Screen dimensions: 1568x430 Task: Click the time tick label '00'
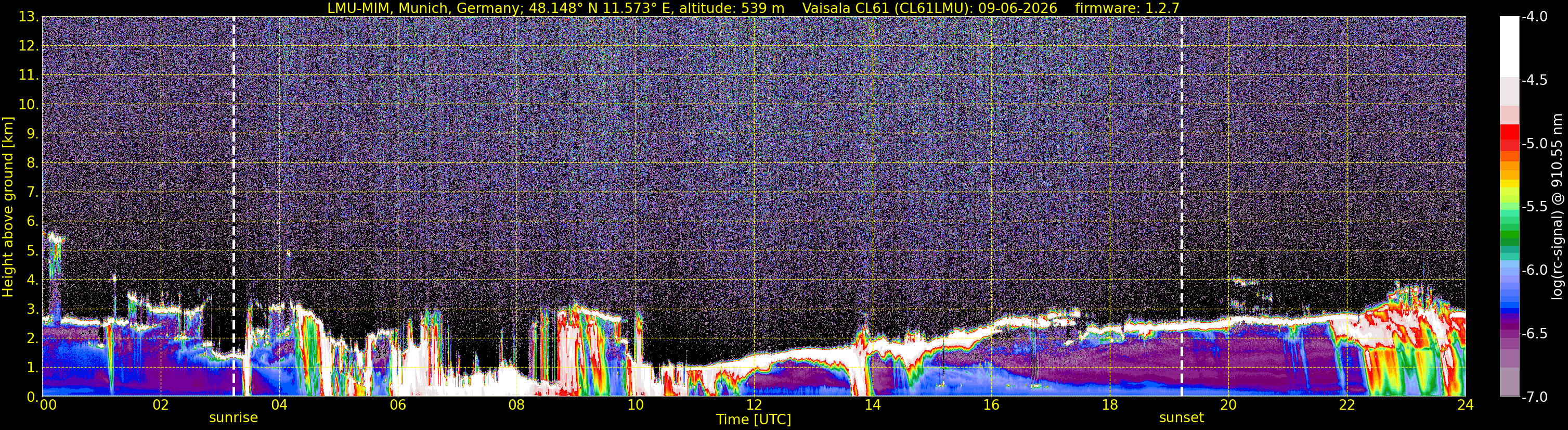[x=48, y=405]
